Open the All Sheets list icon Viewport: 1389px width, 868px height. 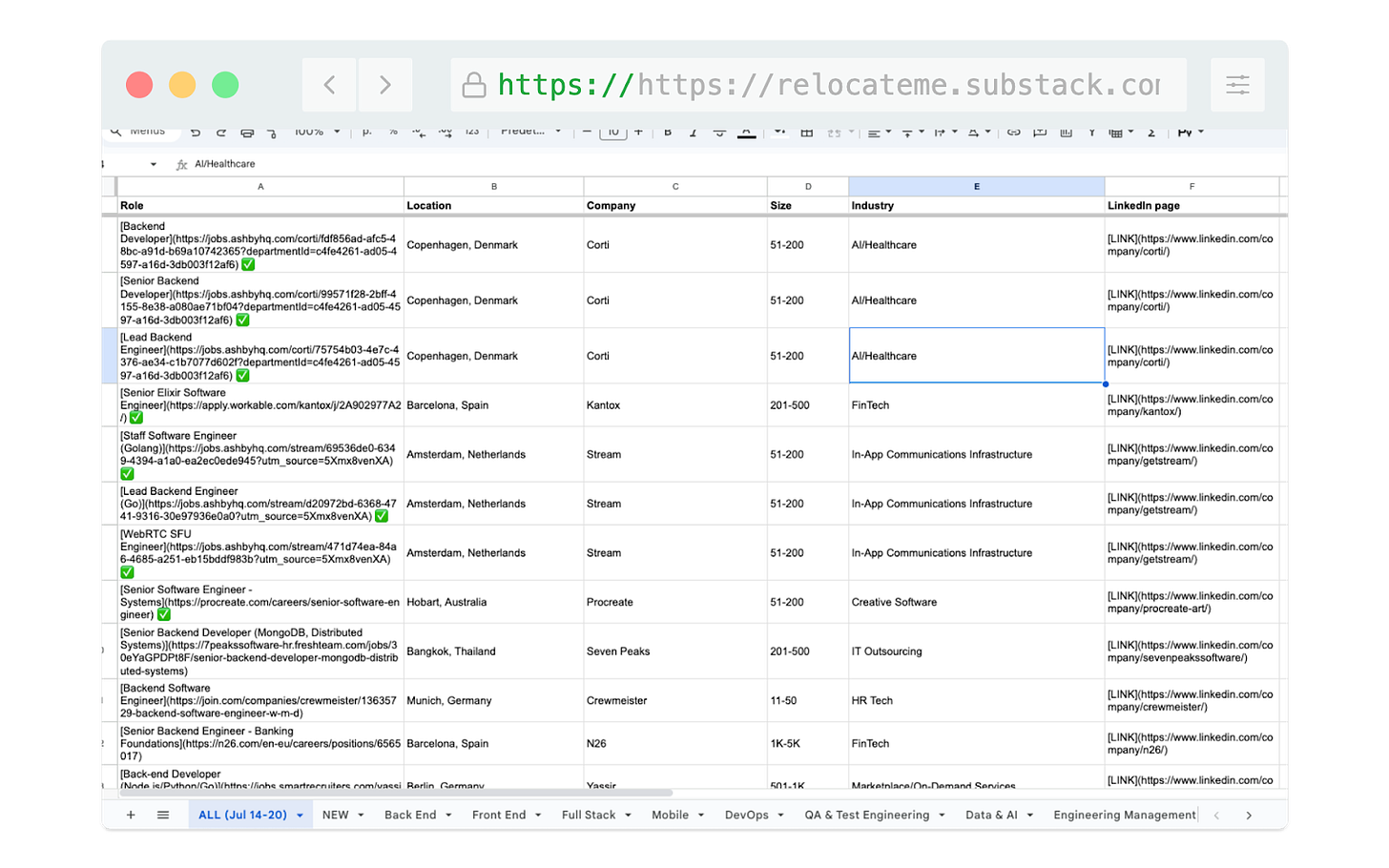pyautogui.click(x=163, y=816)
